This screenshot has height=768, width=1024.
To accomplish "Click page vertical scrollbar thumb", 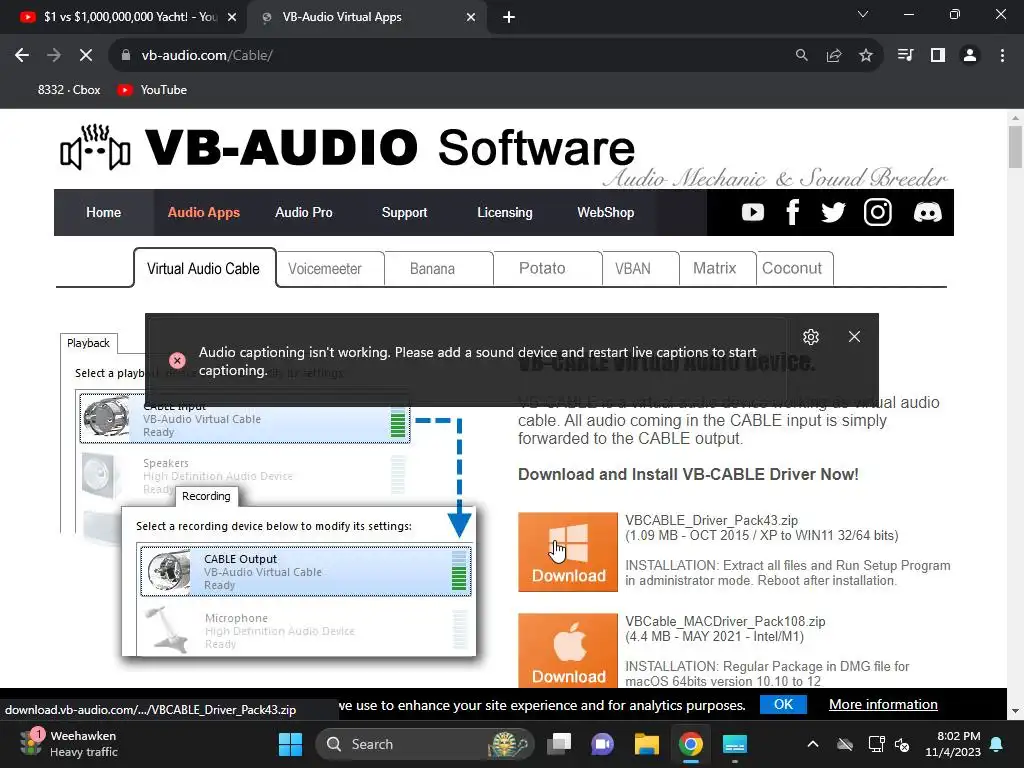I will pos(1015,147).
